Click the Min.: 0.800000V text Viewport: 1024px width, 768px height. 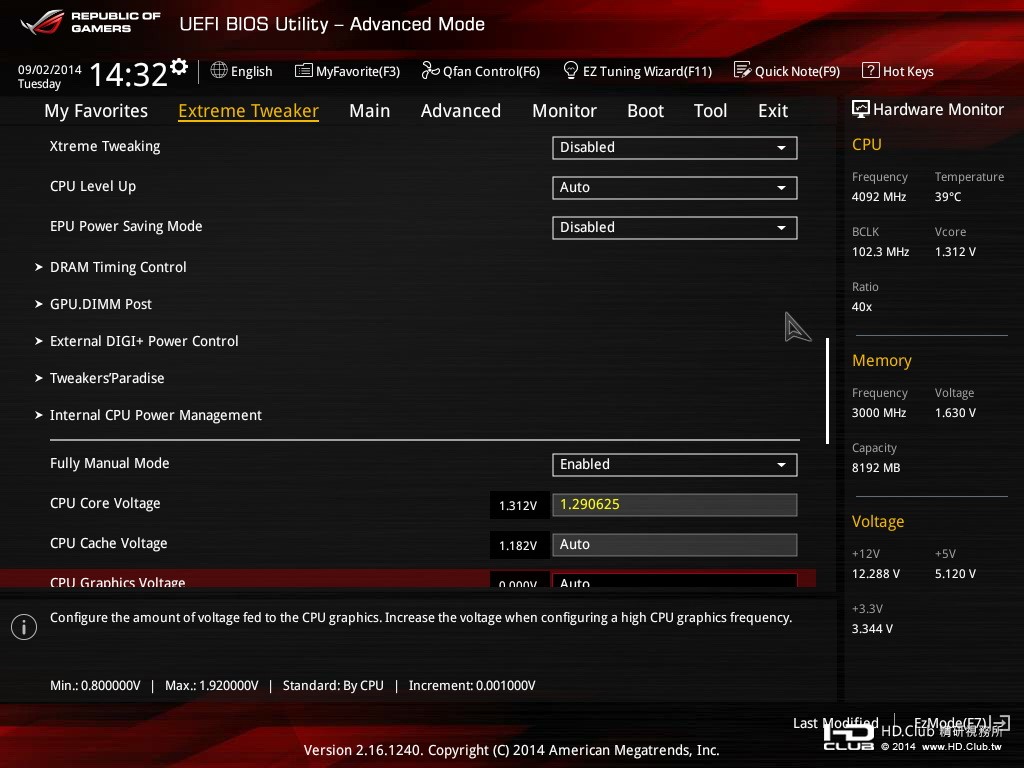pos(95,685)
